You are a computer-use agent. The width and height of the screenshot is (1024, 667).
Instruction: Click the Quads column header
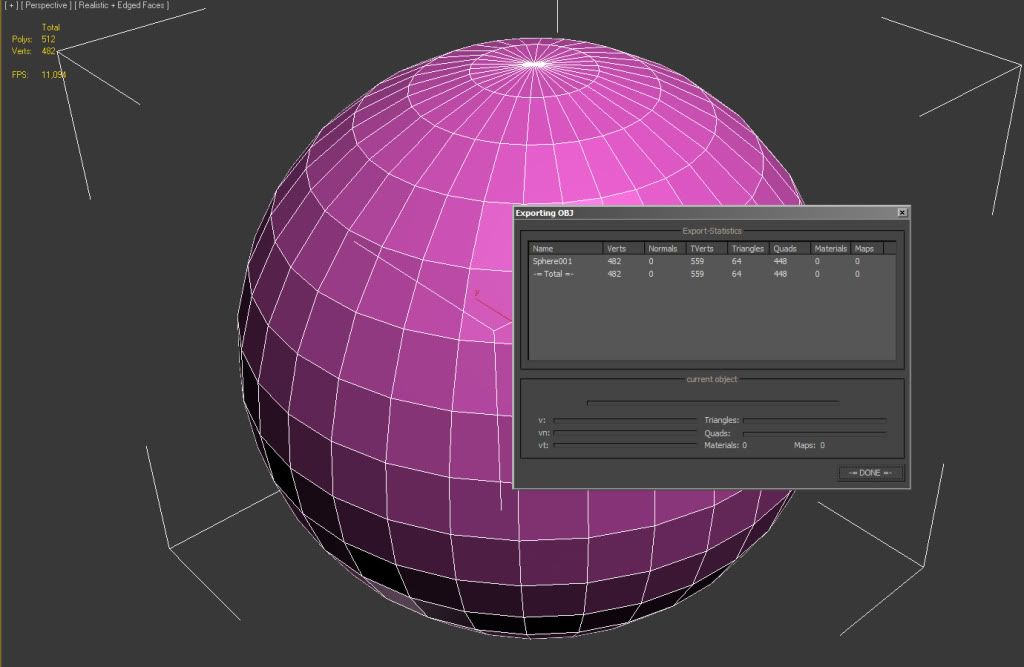pyautogui.click(x=787, y=248)
